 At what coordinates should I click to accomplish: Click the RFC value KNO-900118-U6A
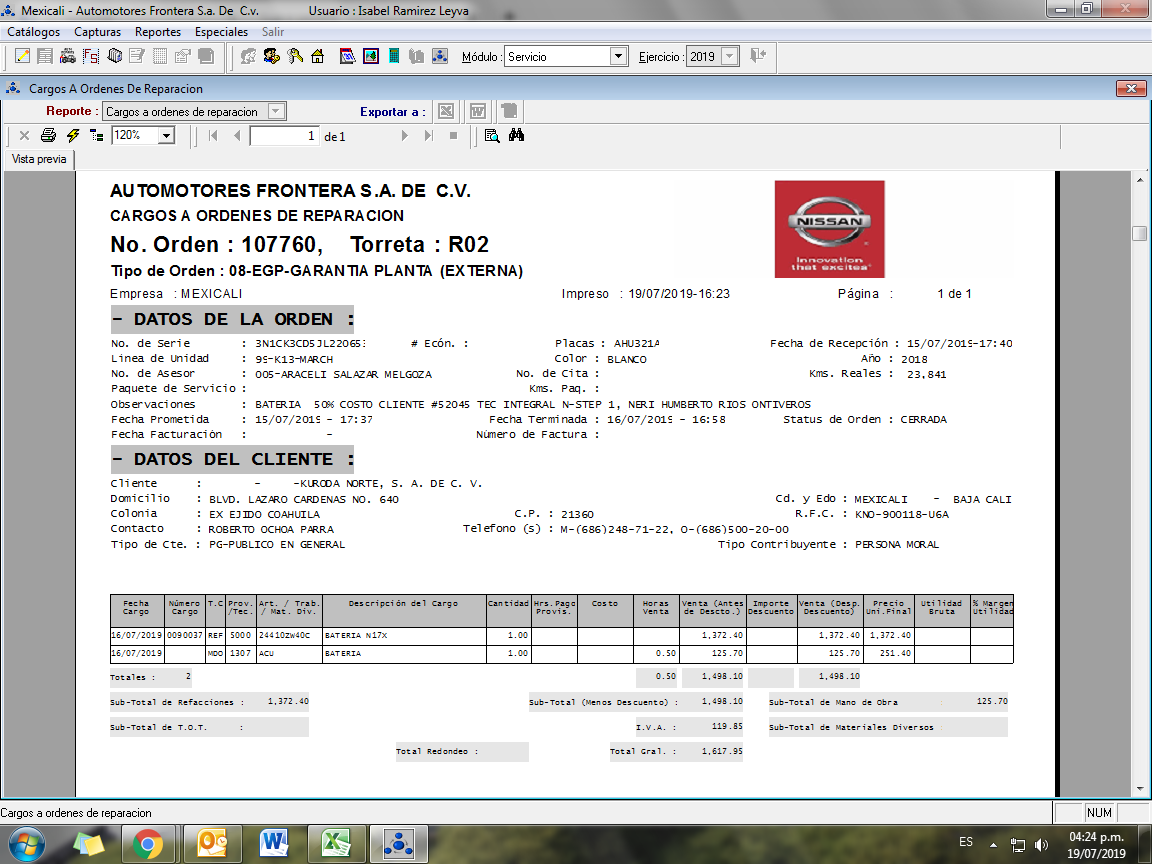coord(901,514)
